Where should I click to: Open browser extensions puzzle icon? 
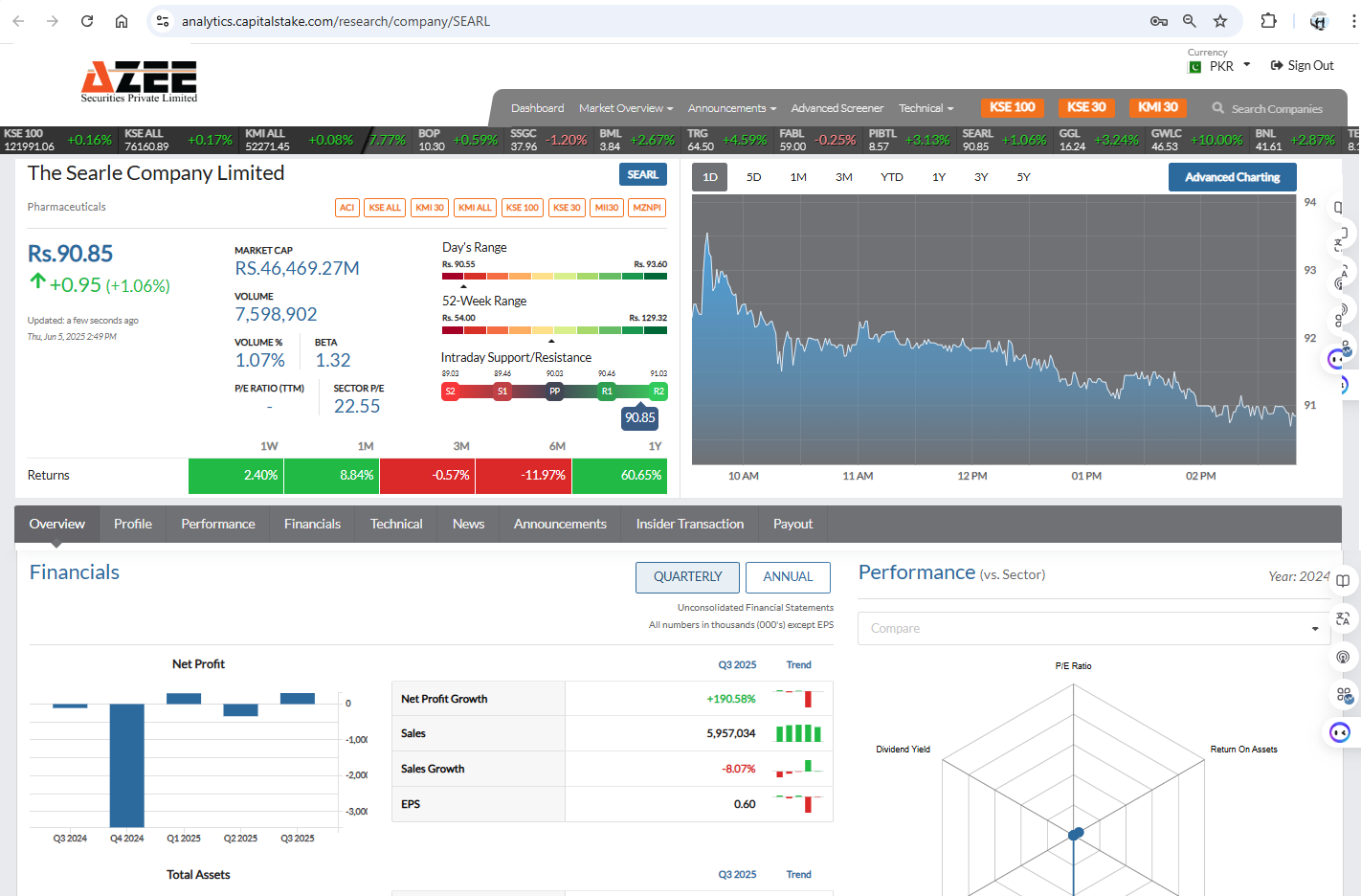tap(1269, 21)
